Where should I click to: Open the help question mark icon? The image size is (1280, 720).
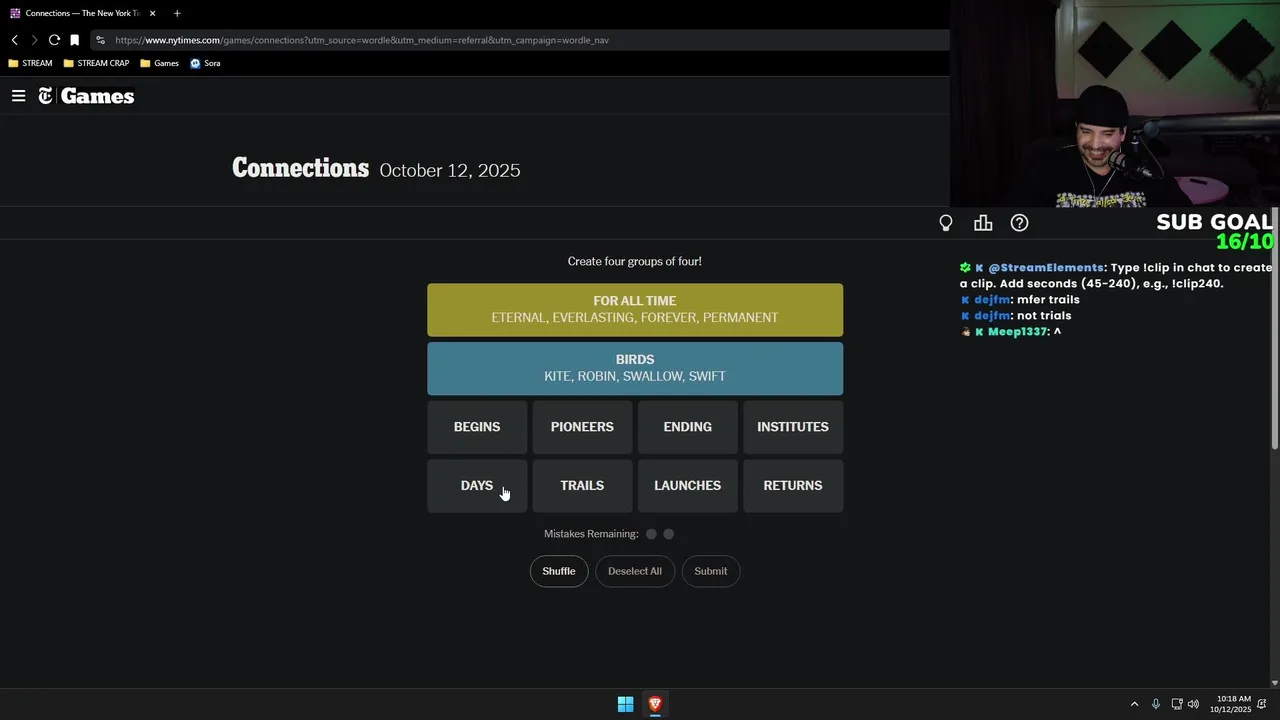click(1019, 223)
